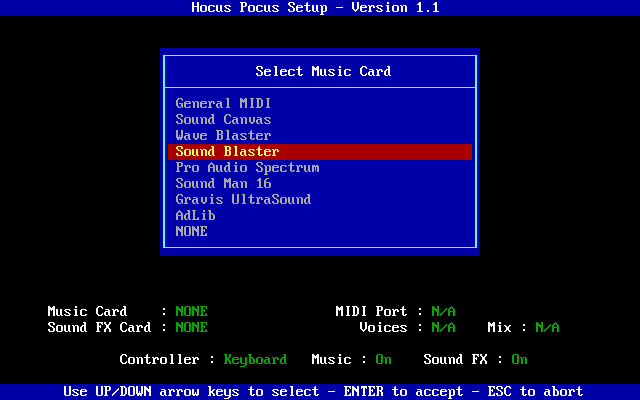Click the MIDI Port label

[371, 311]
